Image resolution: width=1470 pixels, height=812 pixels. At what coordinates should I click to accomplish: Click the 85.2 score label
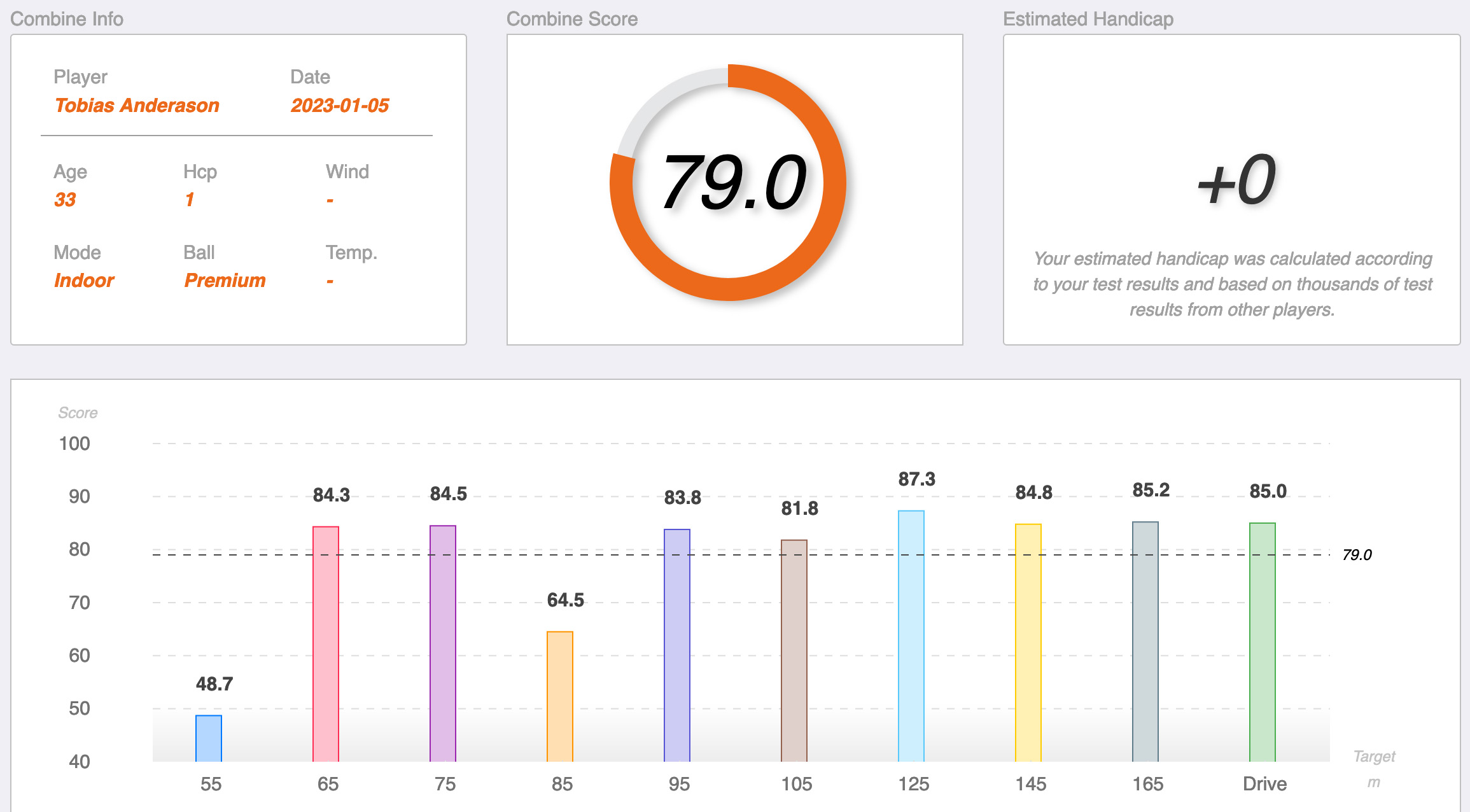point(1151,490)
